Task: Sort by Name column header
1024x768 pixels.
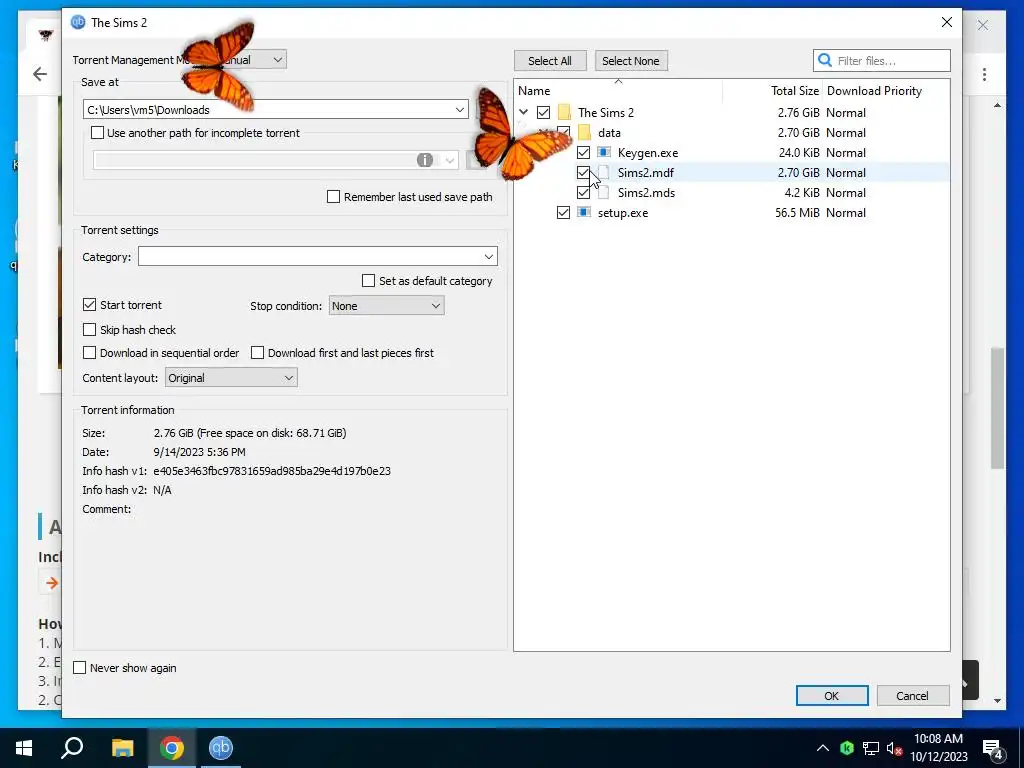Action: pos(534,91)
